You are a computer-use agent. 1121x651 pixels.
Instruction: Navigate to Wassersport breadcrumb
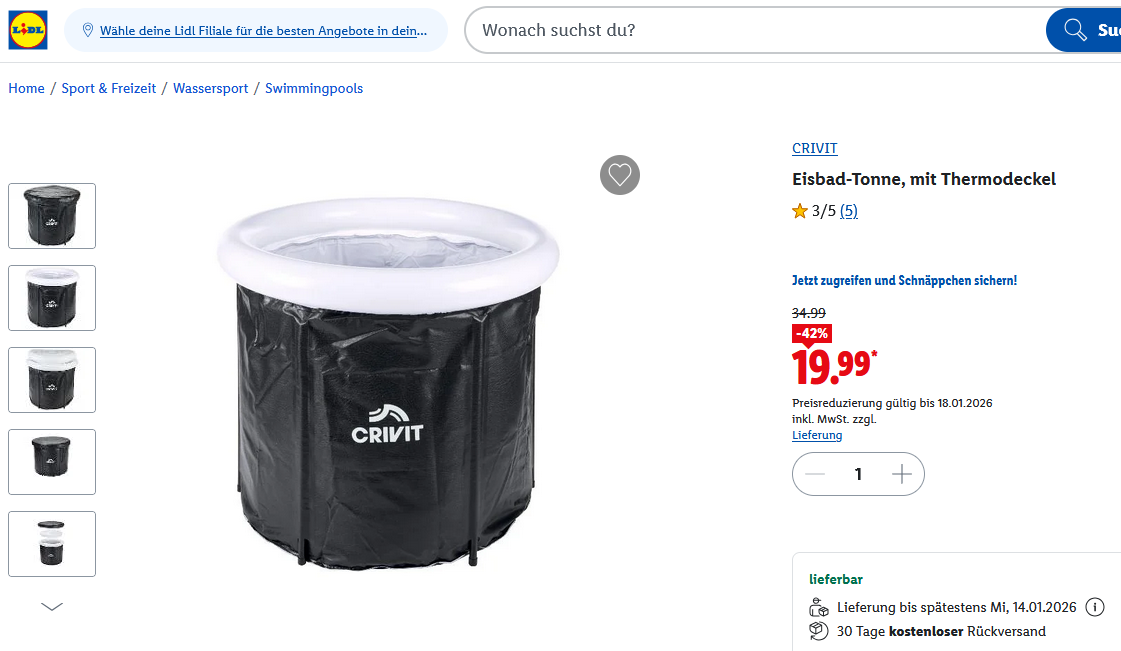pos(210,88)
